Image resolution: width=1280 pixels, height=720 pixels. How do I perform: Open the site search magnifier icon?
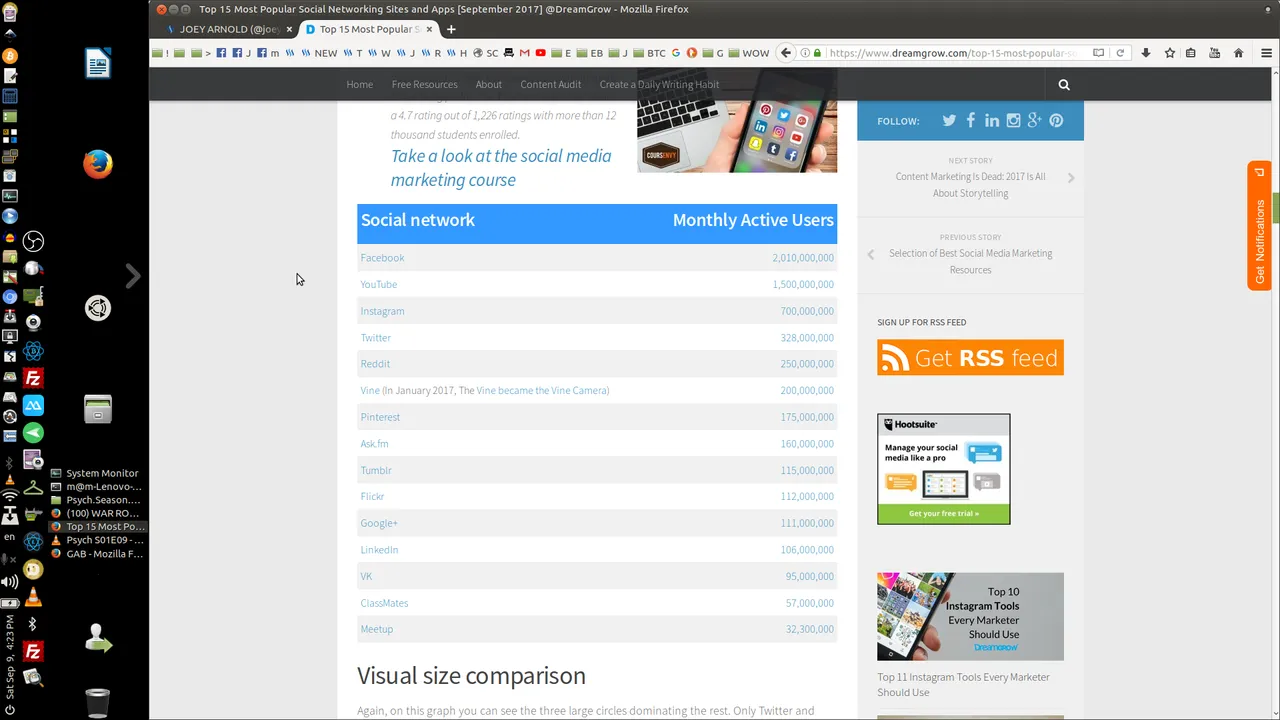(x=1064, y=85)
